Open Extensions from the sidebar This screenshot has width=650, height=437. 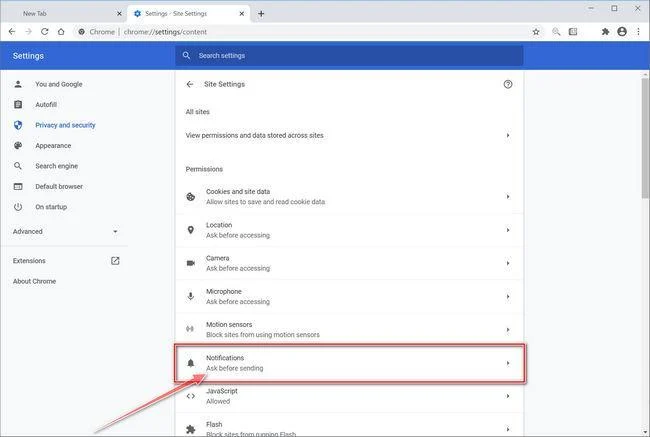coord(29,261)
